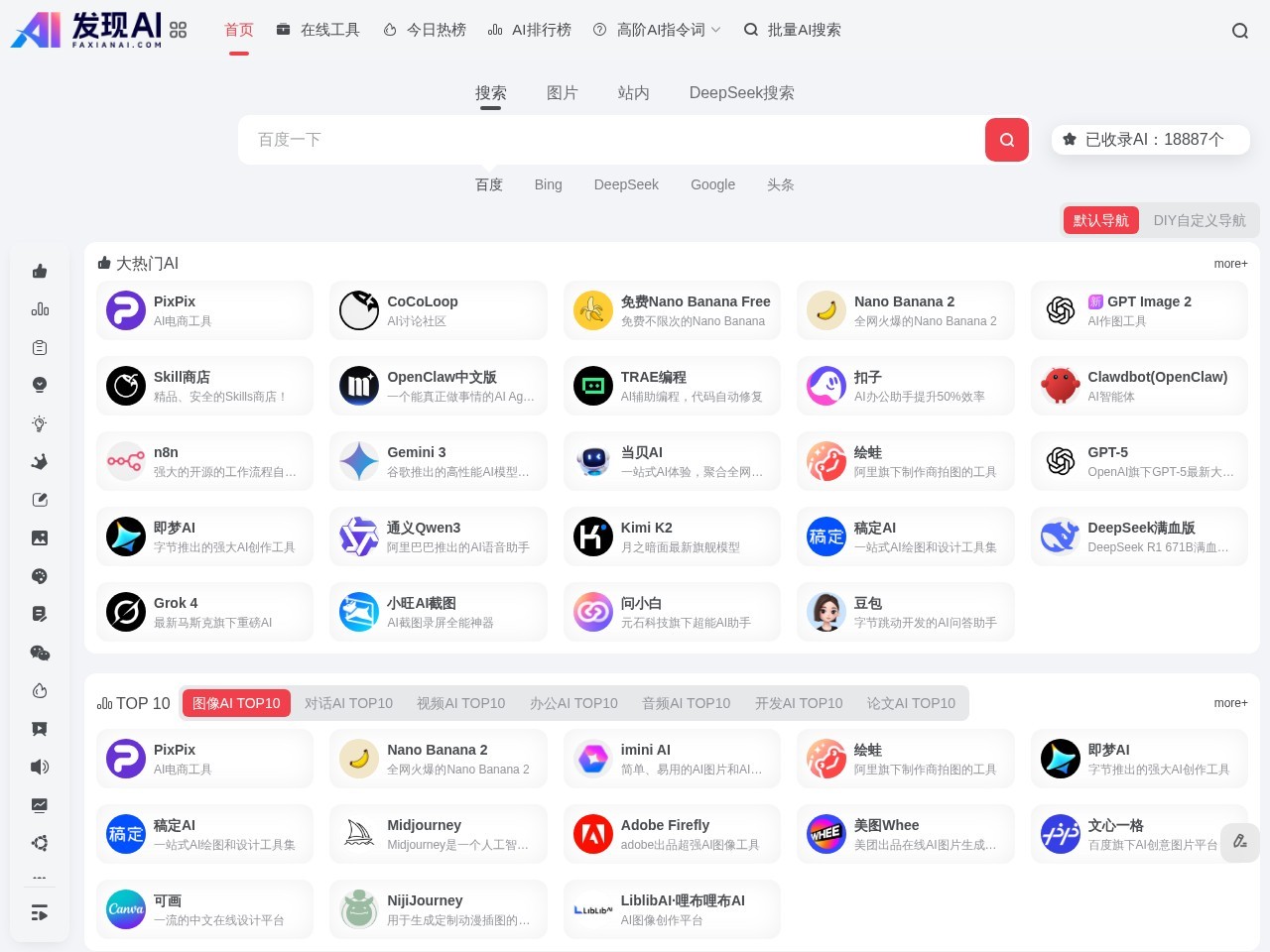Select 头条 search engine option
Image resolution: width=1270 pixels, height=952 pixels.
click(781, 184)
